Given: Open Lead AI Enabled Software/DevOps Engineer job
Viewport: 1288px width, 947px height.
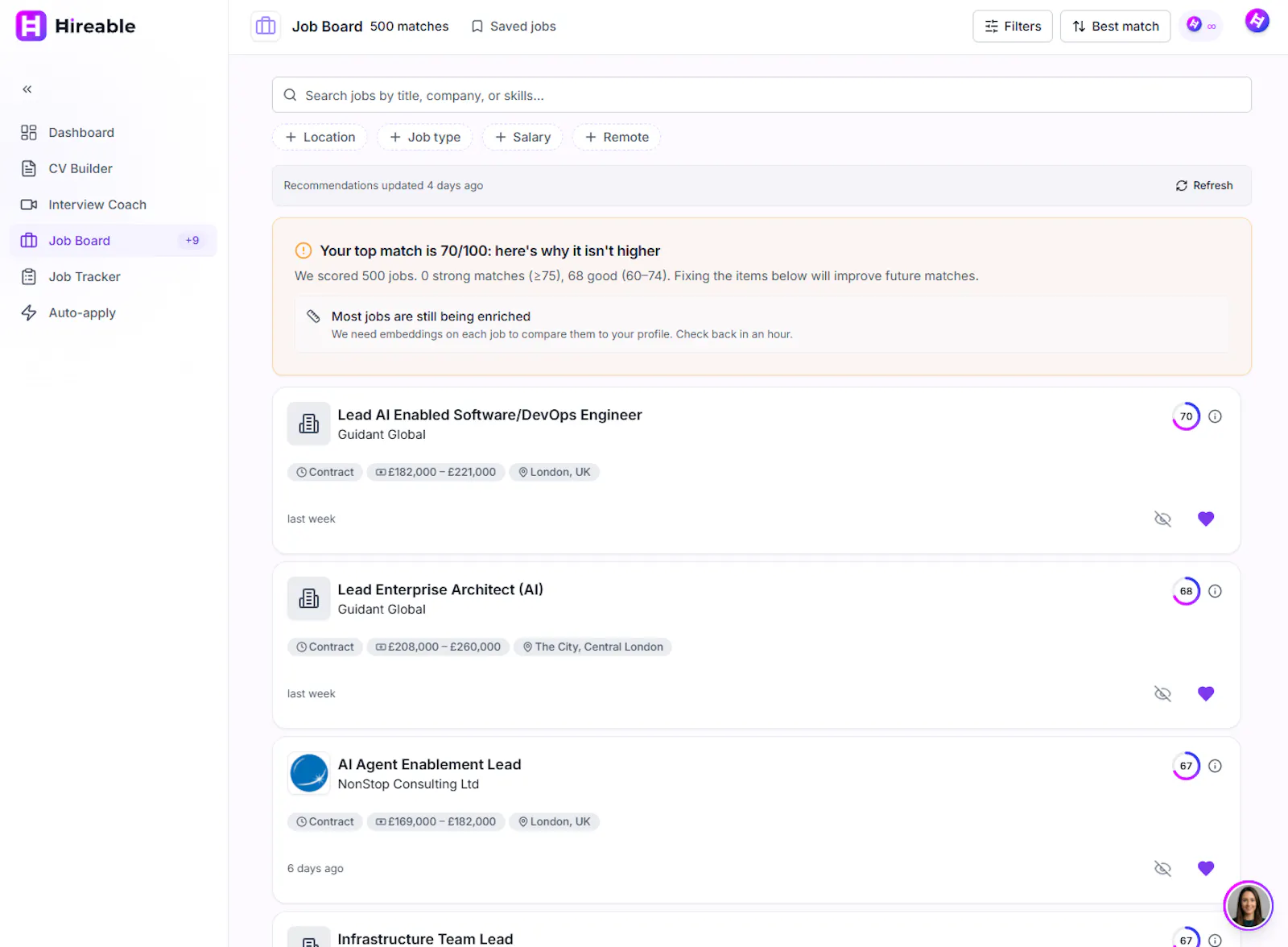Looking at the screenshot, I should coord(489,415).
